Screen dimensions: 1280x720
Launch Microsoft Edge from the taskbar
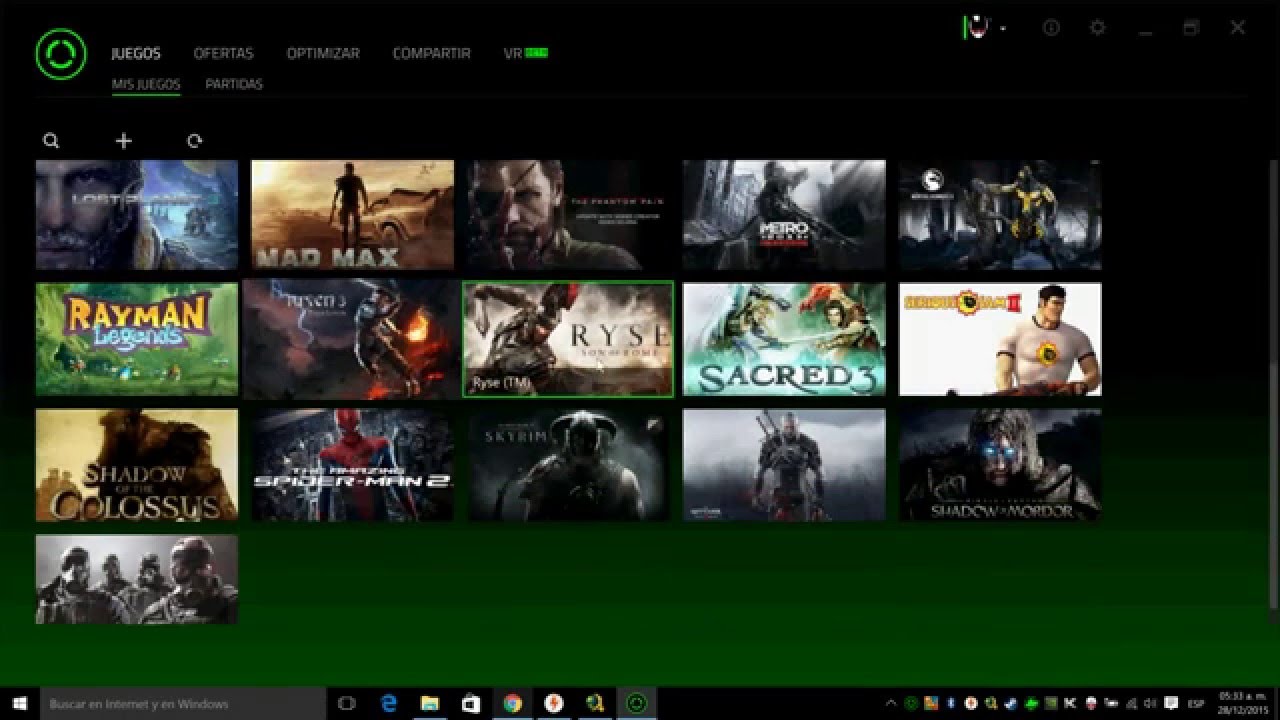coord(389,704)
